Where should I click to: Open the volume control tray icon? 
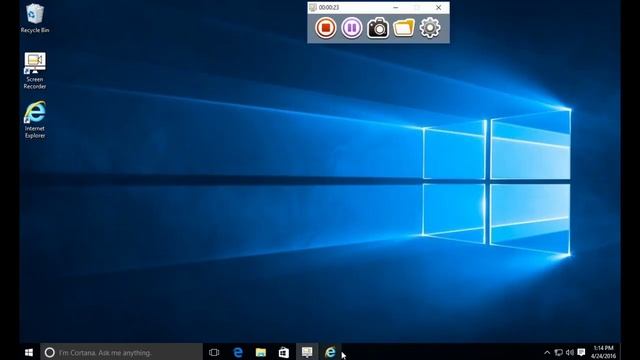click(570, 352)
